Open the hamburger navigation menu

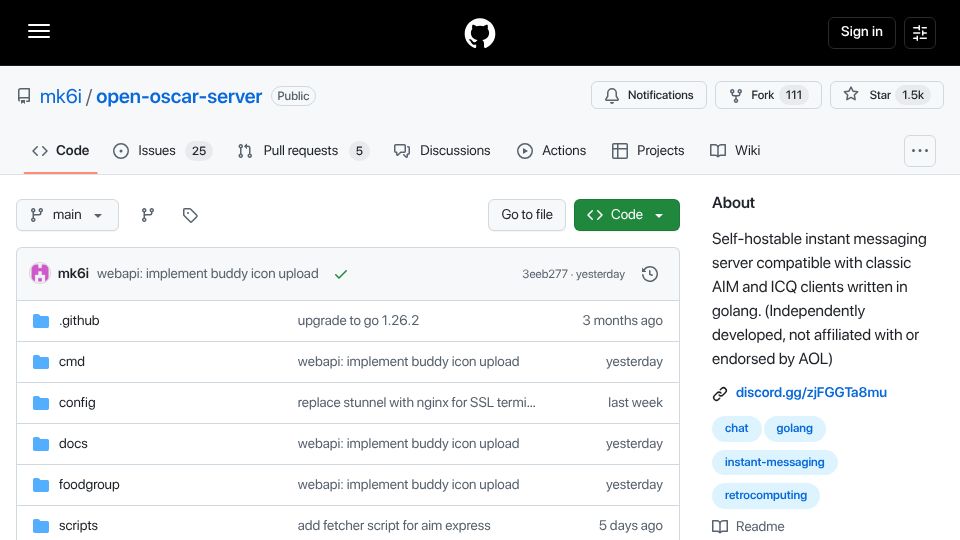click(x=39, y=31)
